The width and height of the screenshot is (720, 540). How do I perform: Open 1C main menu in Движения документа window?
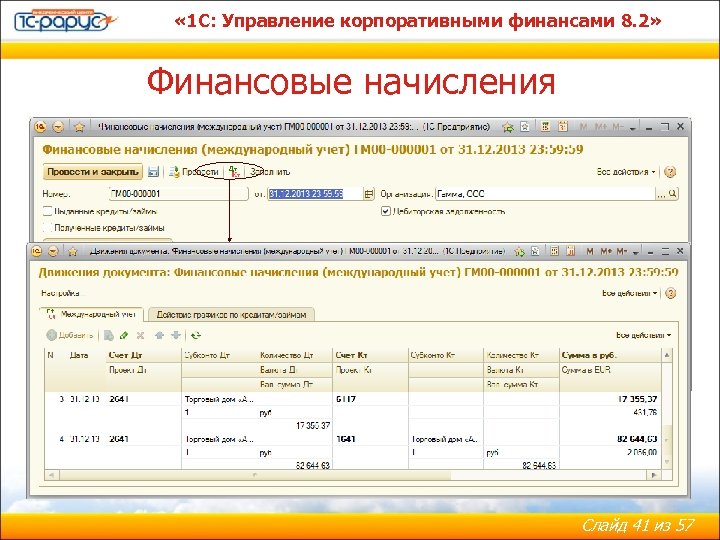coord(37,251)
